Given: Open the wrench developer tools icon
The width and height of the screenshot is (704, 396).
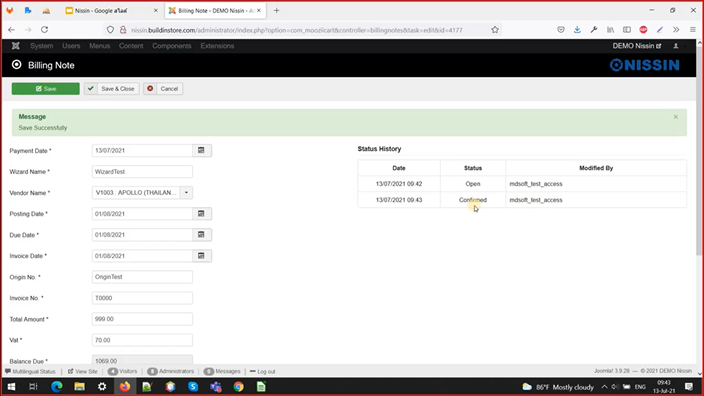Looking at the screenshot, I should click(x=594, y=30).
